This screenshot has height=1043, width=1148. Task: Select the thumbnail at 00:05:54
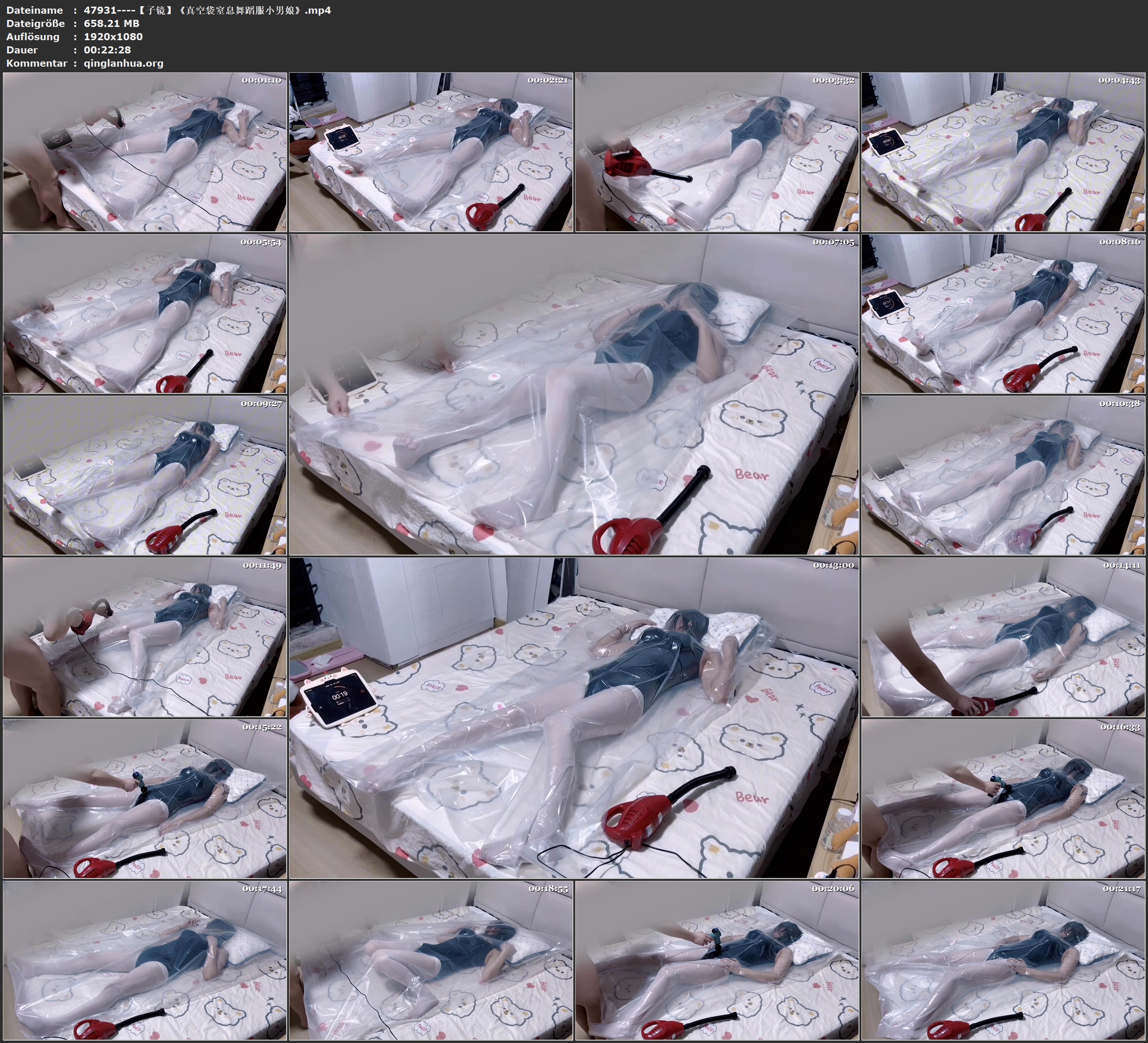145,313
